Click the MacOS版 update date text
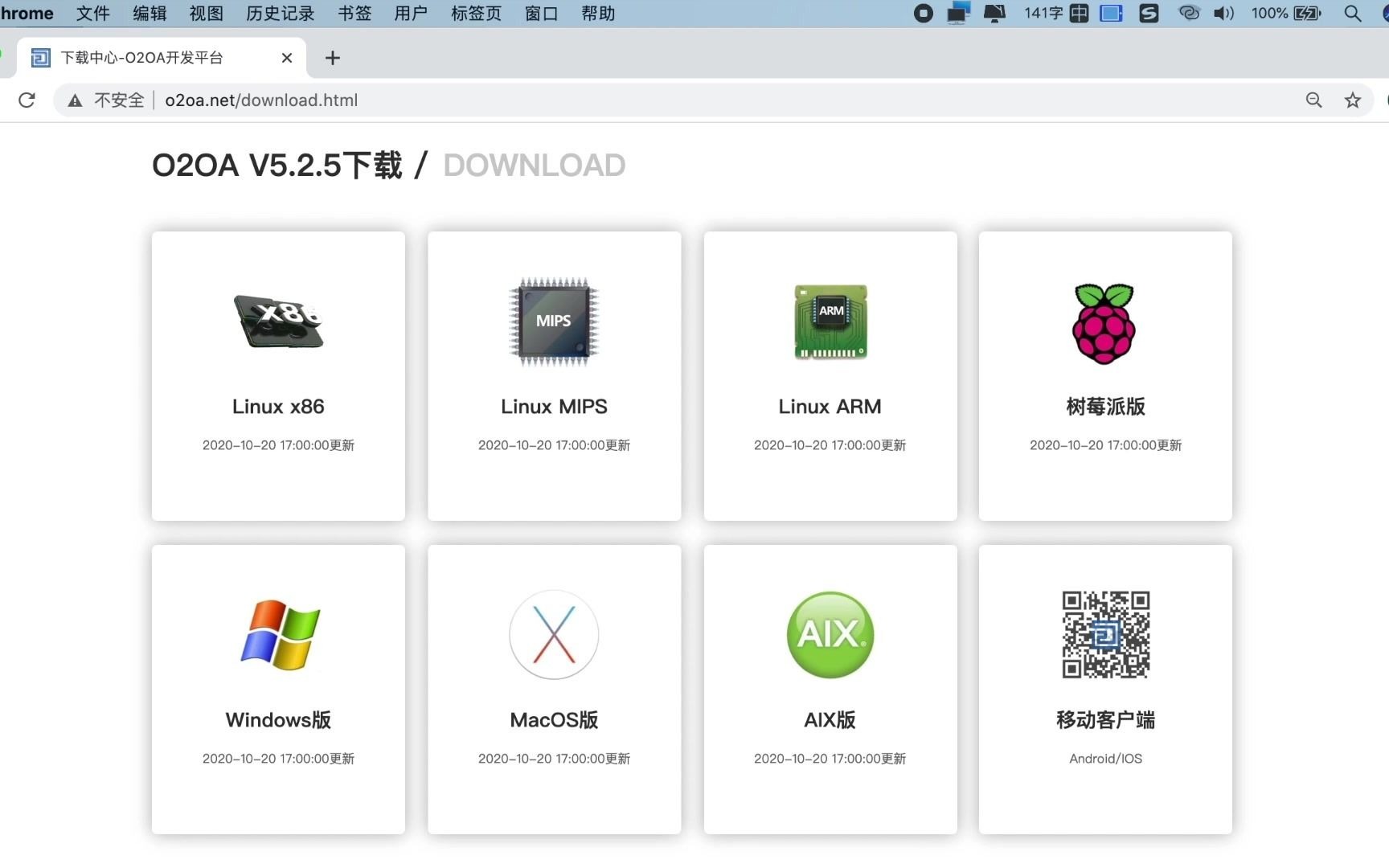Viewport: 1389px width, 868px height. (554, 759)
